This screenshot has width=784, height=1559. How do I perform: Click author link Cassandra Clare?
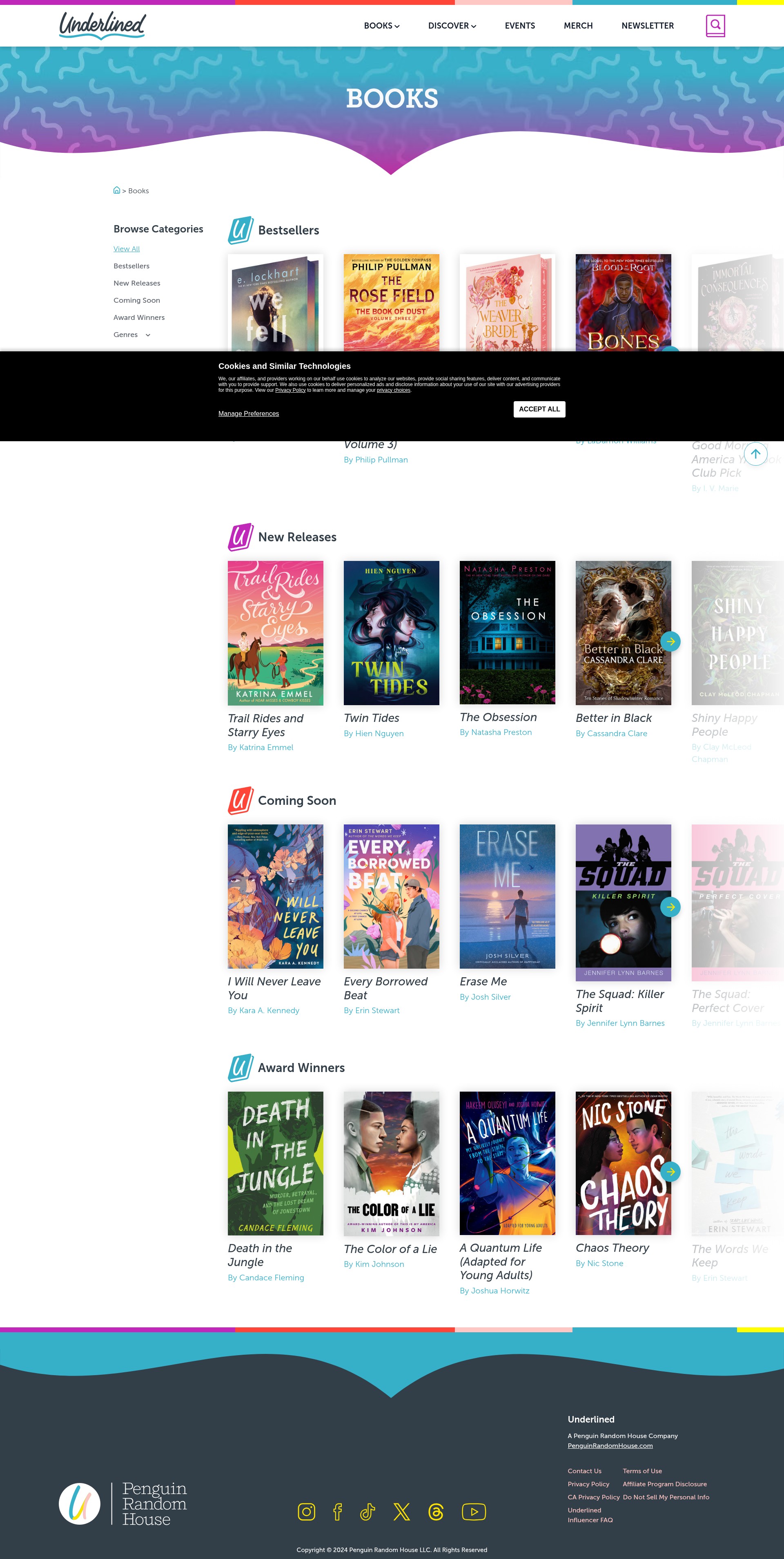[617, 733]
